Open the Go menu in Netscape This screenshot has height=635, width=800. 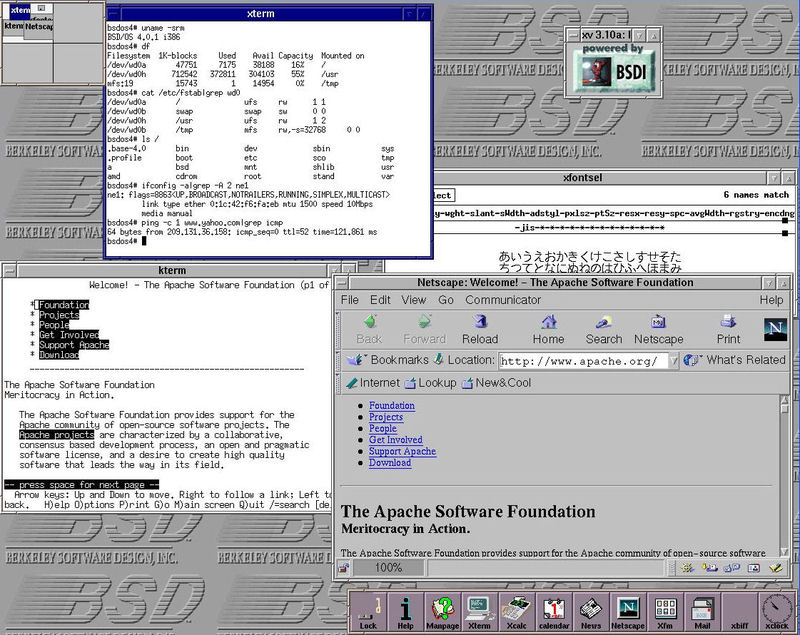click(446, 300)
